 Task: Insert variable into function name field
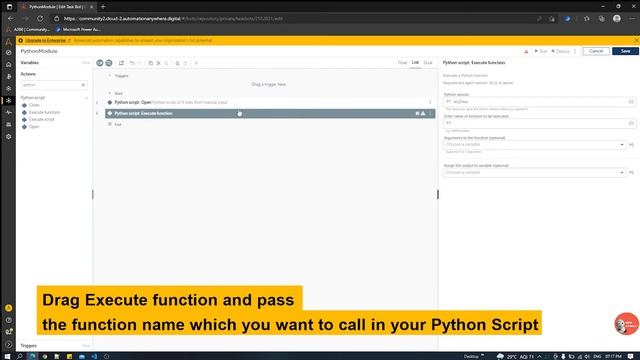click(x=631, y=123)
